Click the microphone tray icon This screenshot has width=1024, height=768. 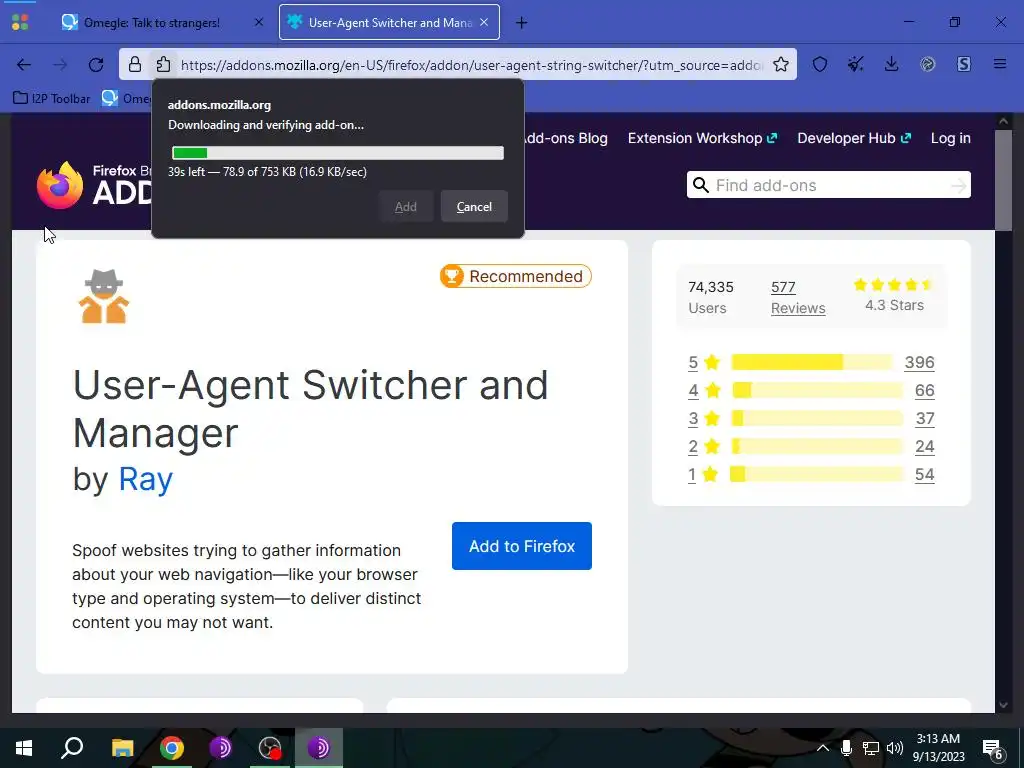click(x=846, y=748)
